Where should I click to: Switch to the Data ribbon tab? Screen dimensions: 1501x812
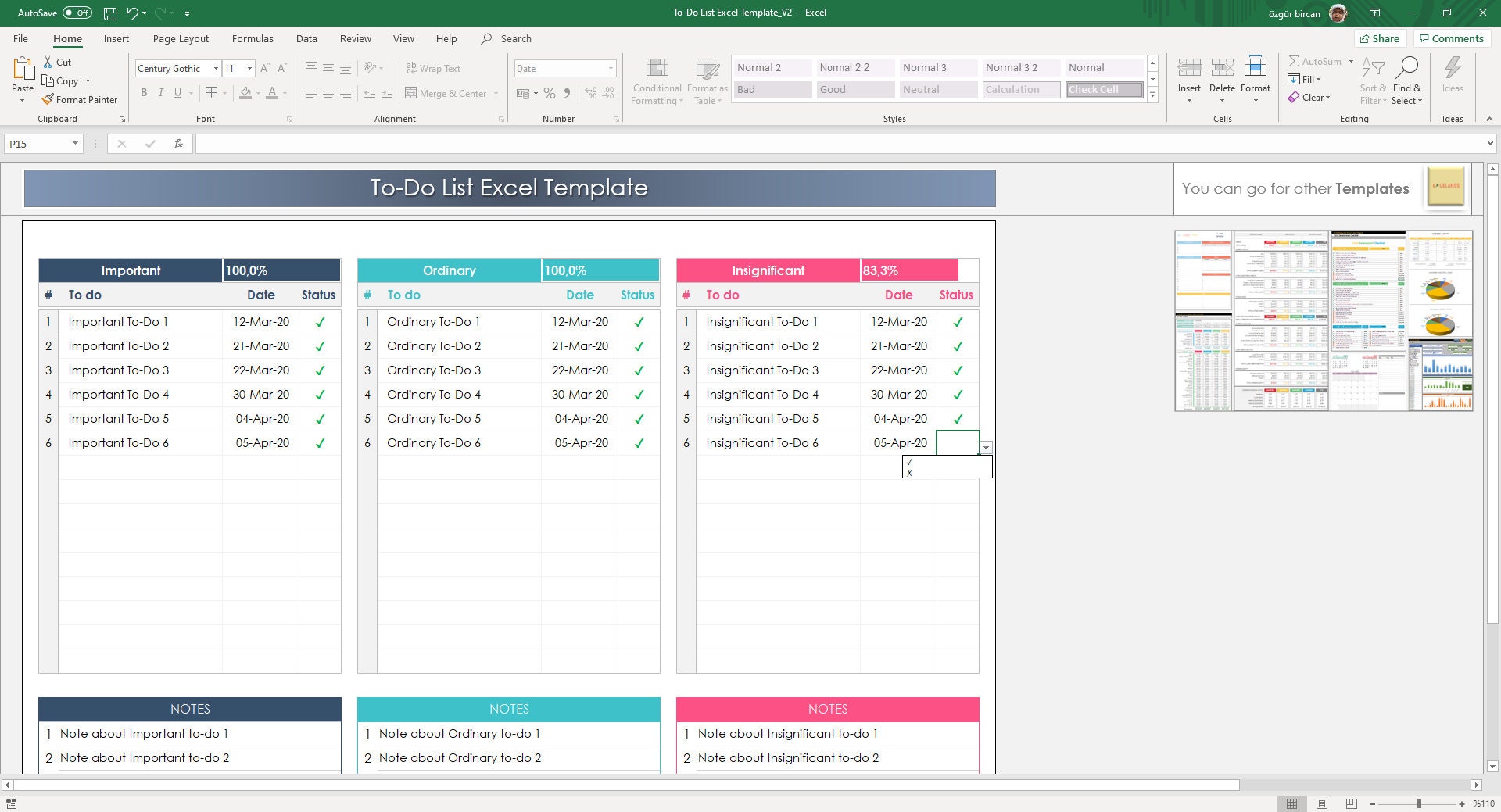point(306,38)
